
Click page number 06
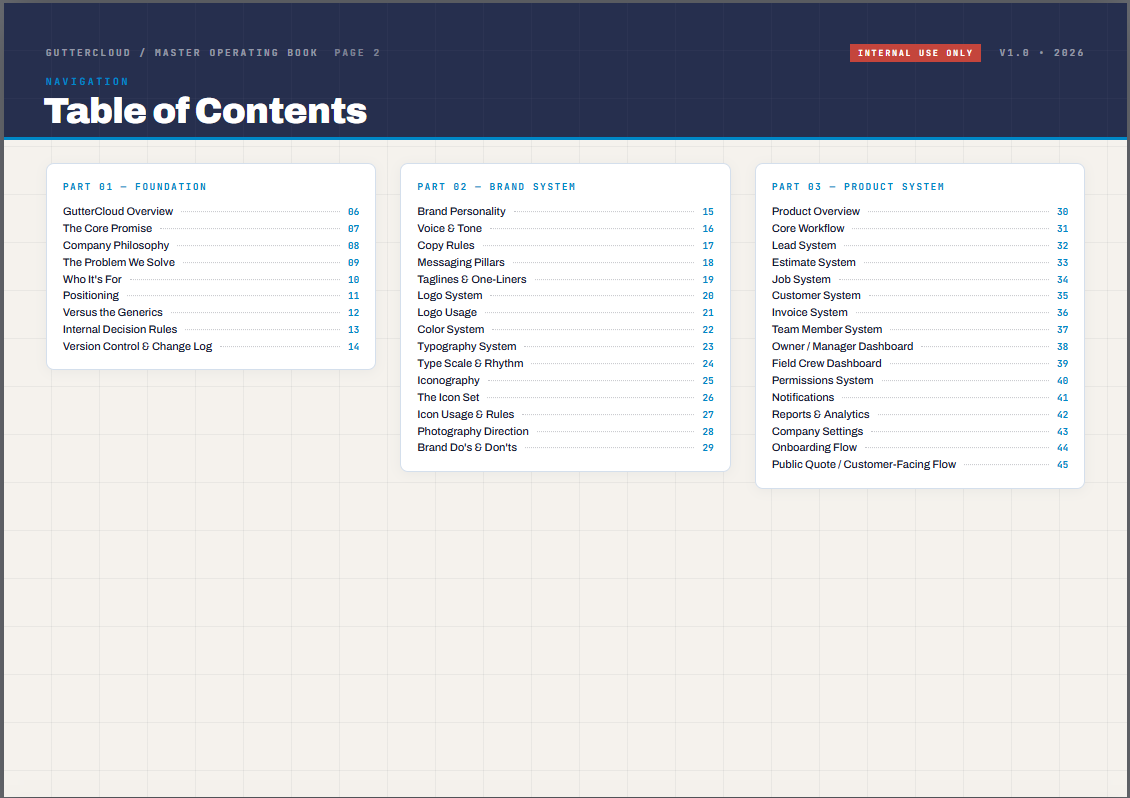(353, 212)
